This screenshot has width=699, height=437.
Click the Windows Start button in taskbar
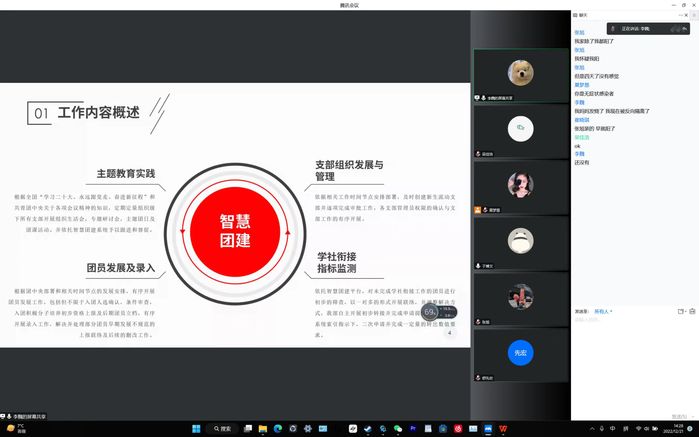[195, 429]
